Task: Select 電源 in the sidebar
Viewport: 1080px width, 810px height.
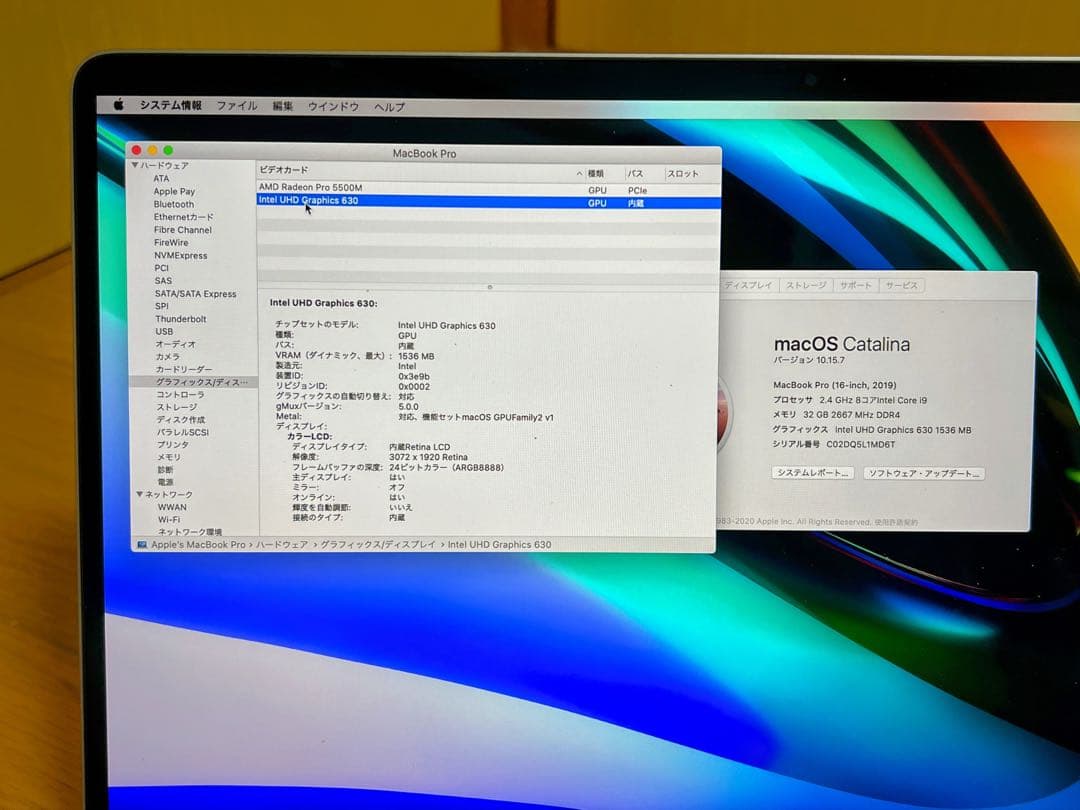Action: click(165, 482)
